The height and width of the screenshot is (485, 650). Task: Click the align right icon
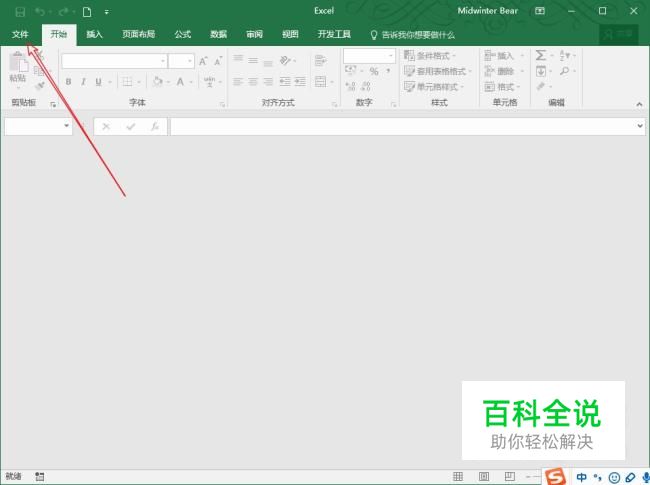(x=268, y=82)
